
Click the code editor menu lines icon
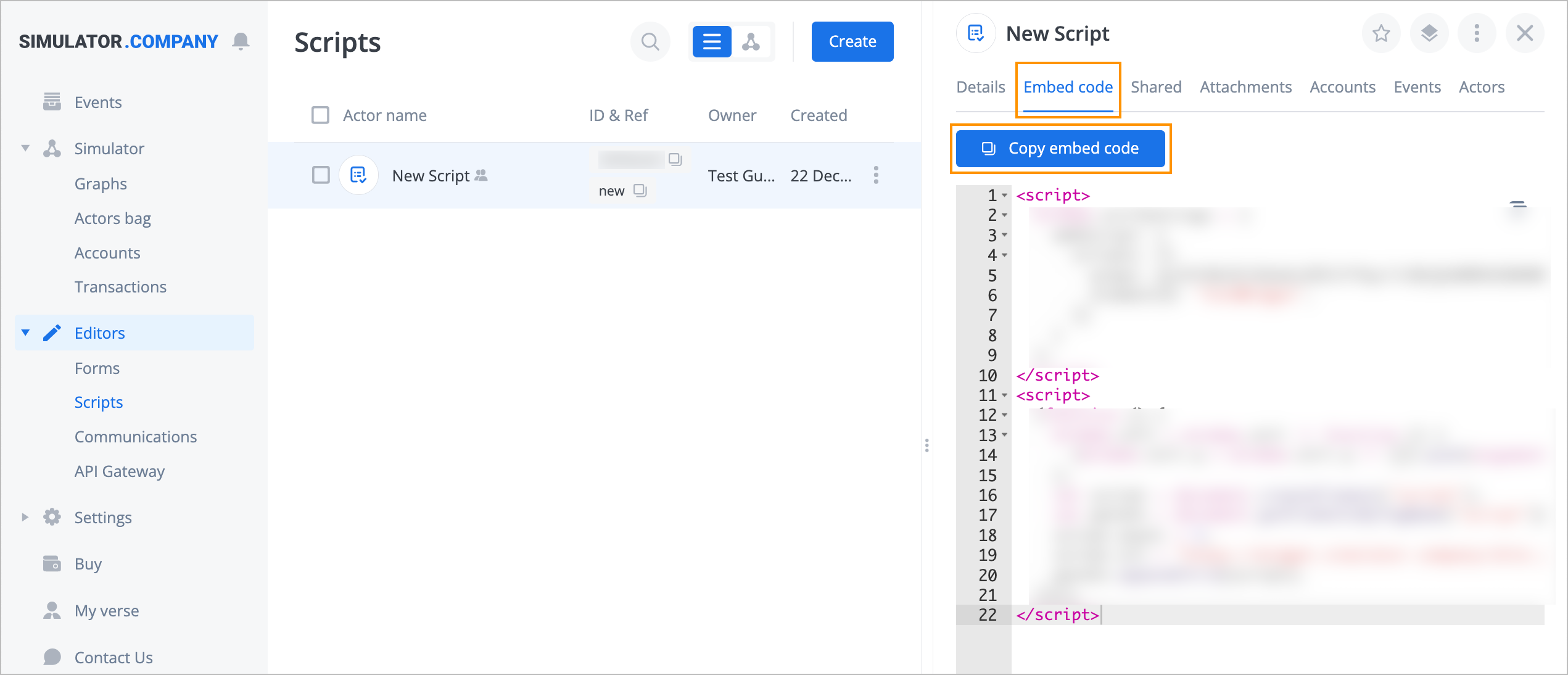coord(1518,204)
